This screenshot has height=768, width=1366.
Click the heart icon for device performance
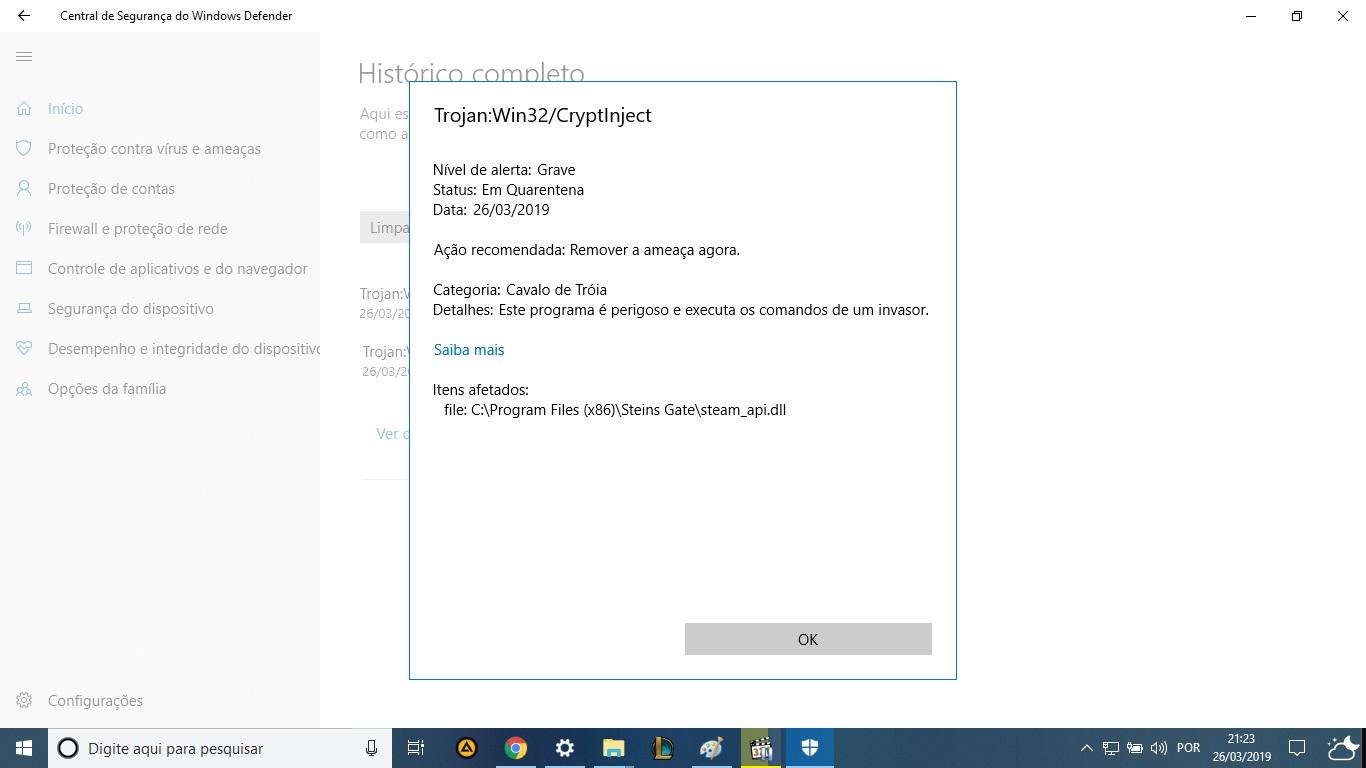click(24, 348)
